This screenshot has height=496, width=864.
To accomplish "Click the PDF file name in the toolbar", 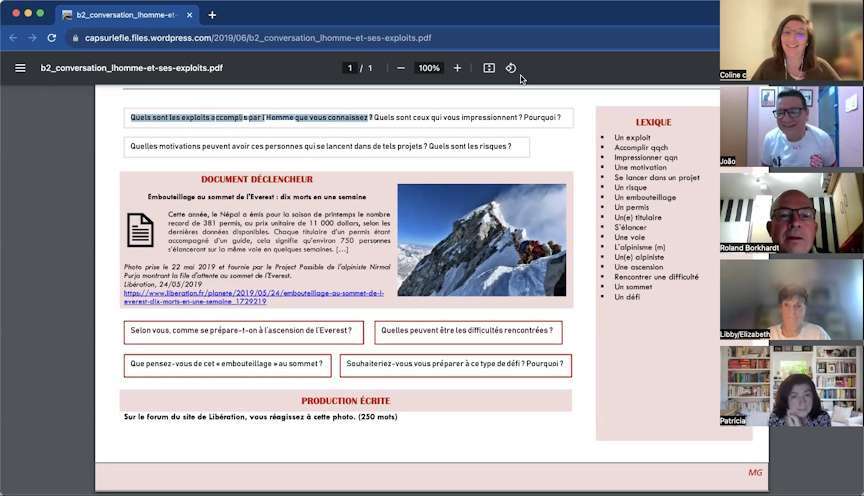I will [132, 68].
